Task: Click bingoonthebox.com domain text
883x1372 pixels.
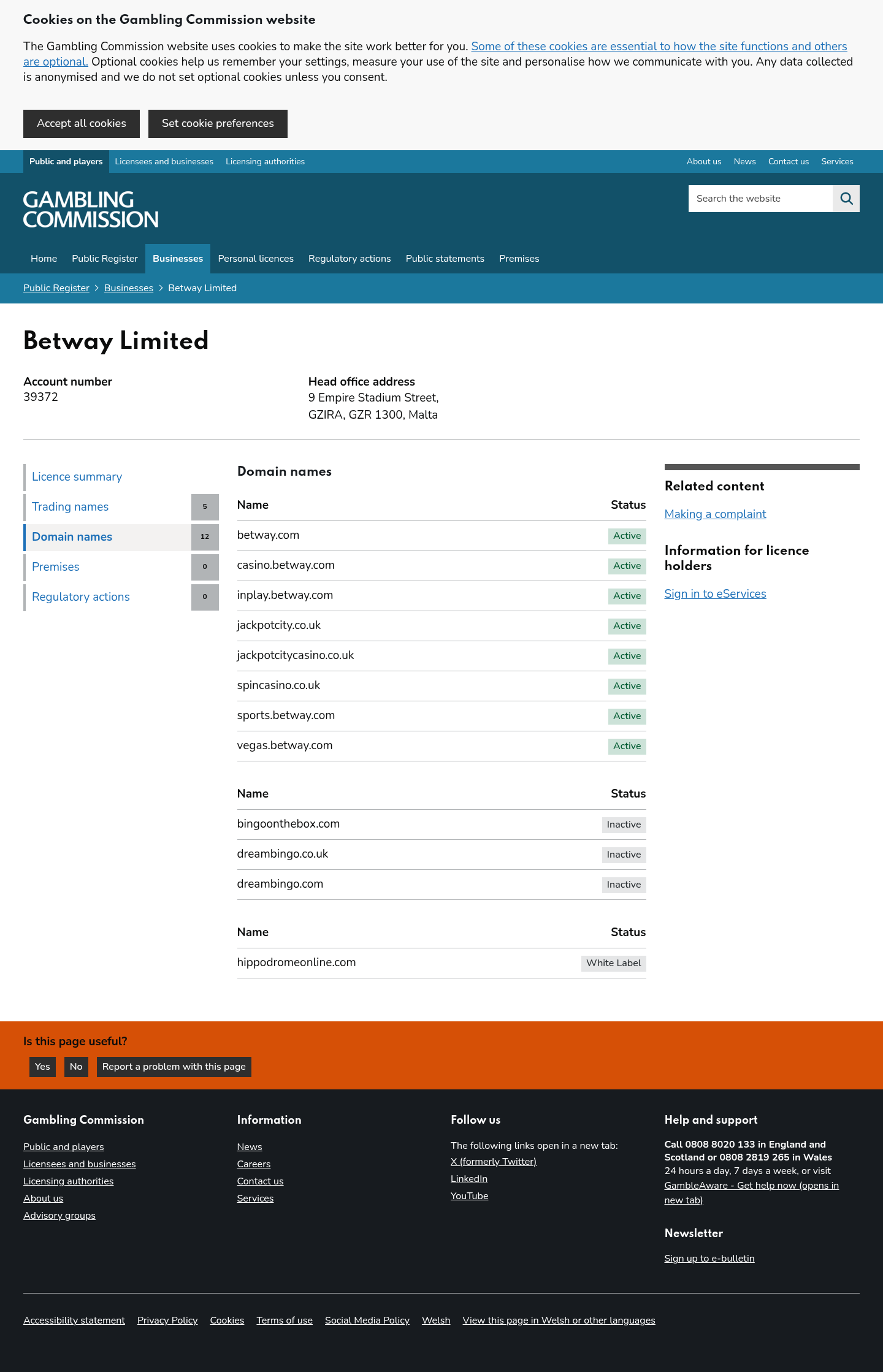Action: pyautogui.click(x=288, y=824)
